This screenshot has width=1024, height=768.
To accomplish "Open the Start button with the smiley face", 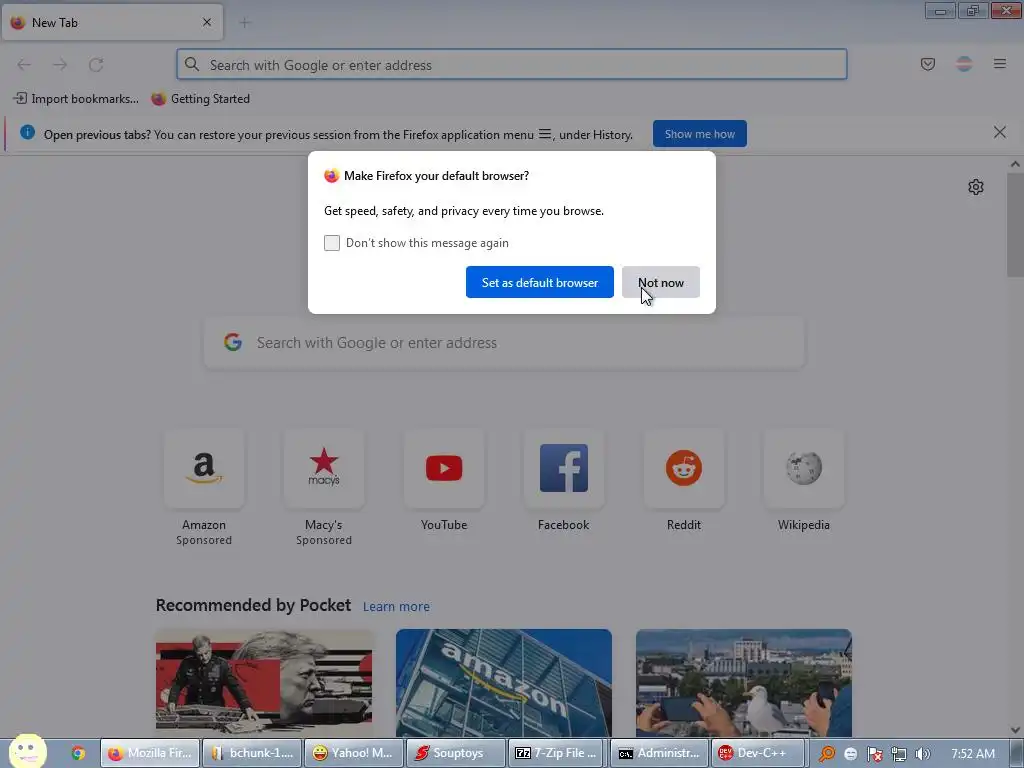I will (27, 751).
